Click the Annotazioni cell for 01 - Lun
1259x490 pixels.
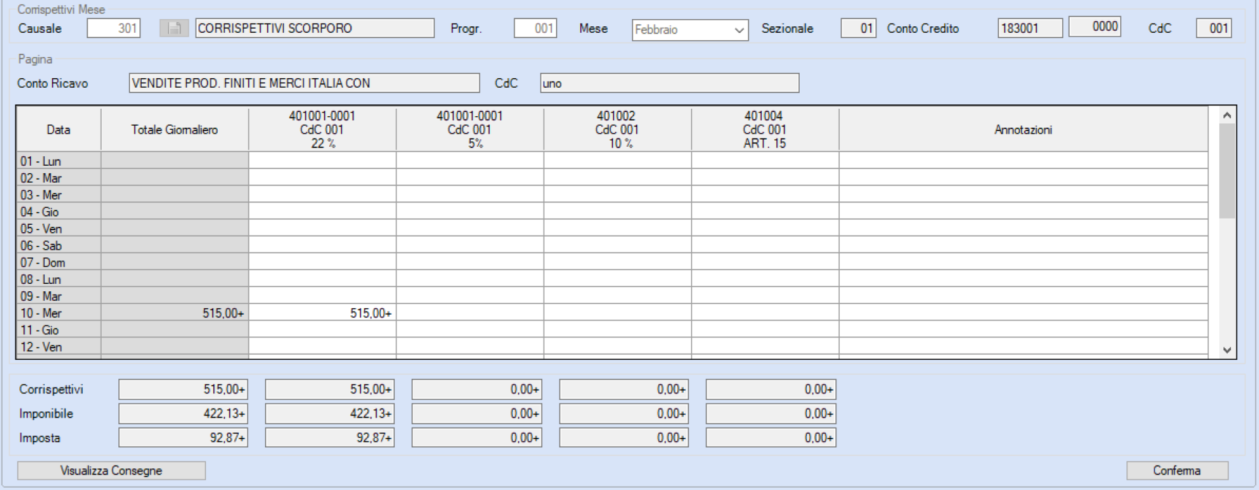tap(1028, 160)
